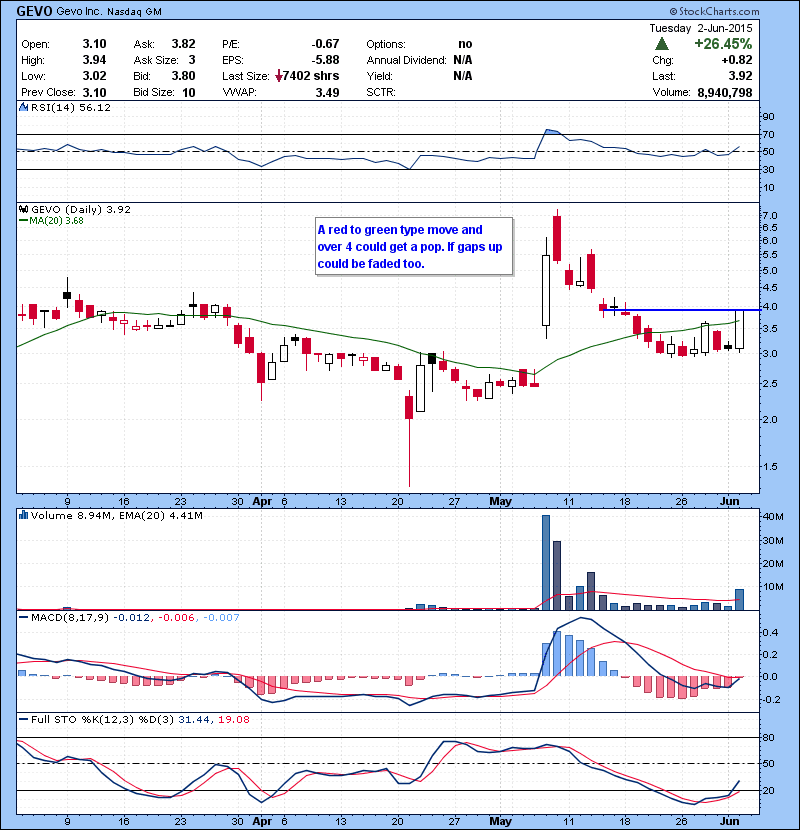The image size is (800, 830).
Task: Click the MACD value -0.012
Action: 131,617
